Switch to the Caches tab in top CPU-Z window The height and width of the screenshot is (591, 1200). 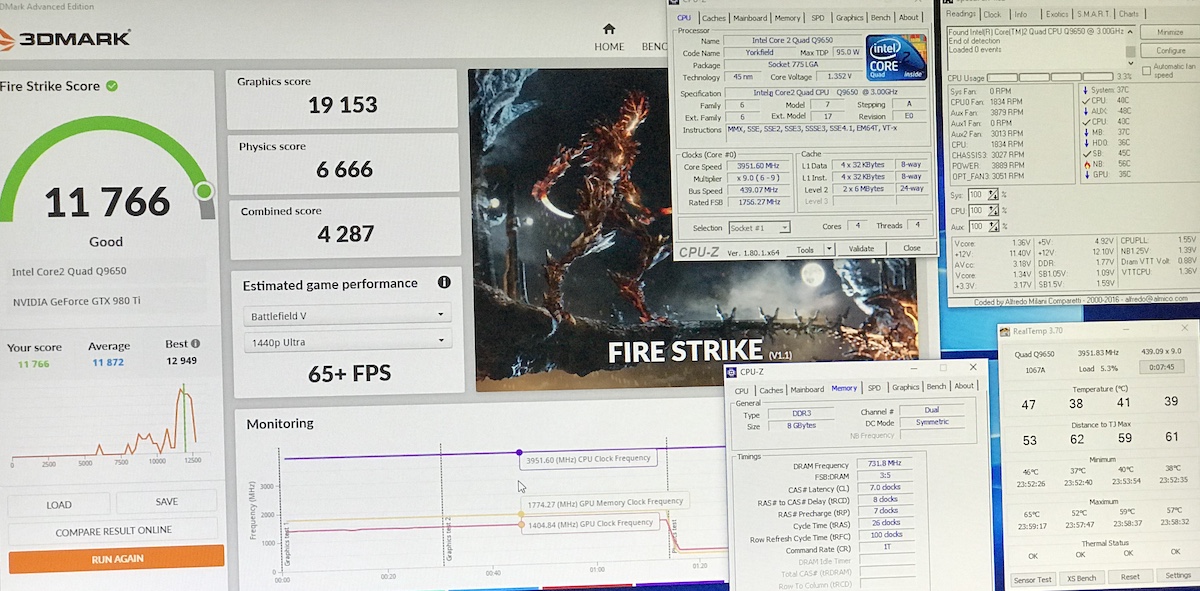coord(713,18)
